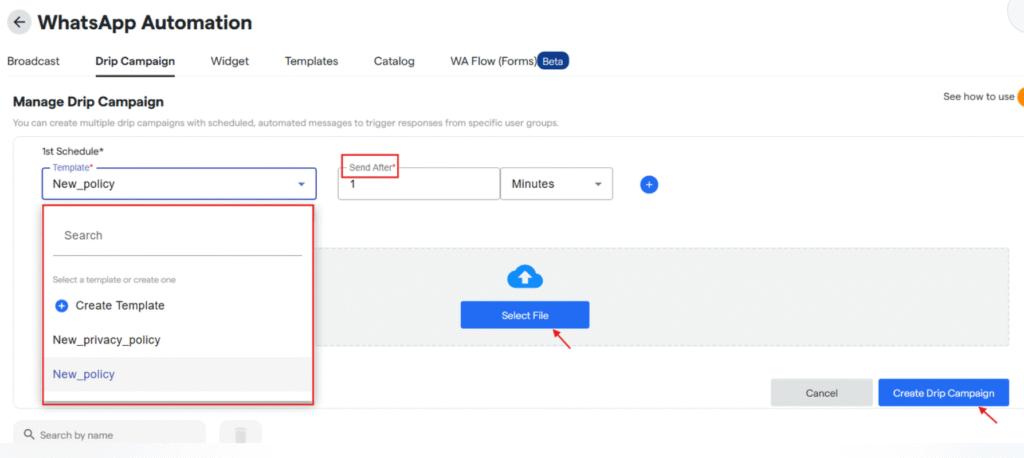Click the Send After value field
Viewport: 1024px width, 458px height.
coord(417,184)
